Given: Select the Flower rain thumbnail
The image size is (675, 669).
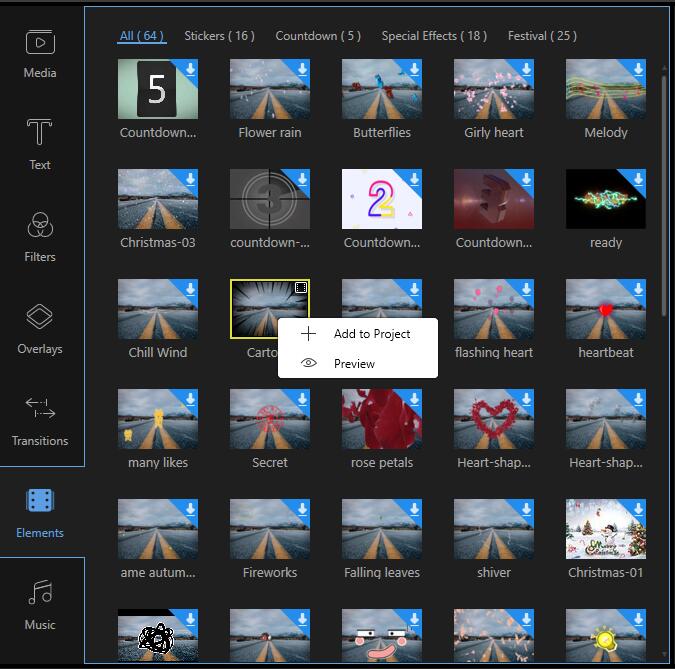Looking at the screenshot, I should (x=270, y=89).
